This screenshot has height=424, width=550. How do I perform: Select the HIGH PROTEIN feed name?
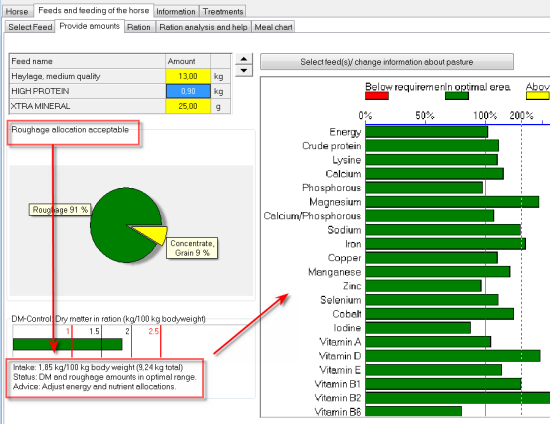[40, 91]
